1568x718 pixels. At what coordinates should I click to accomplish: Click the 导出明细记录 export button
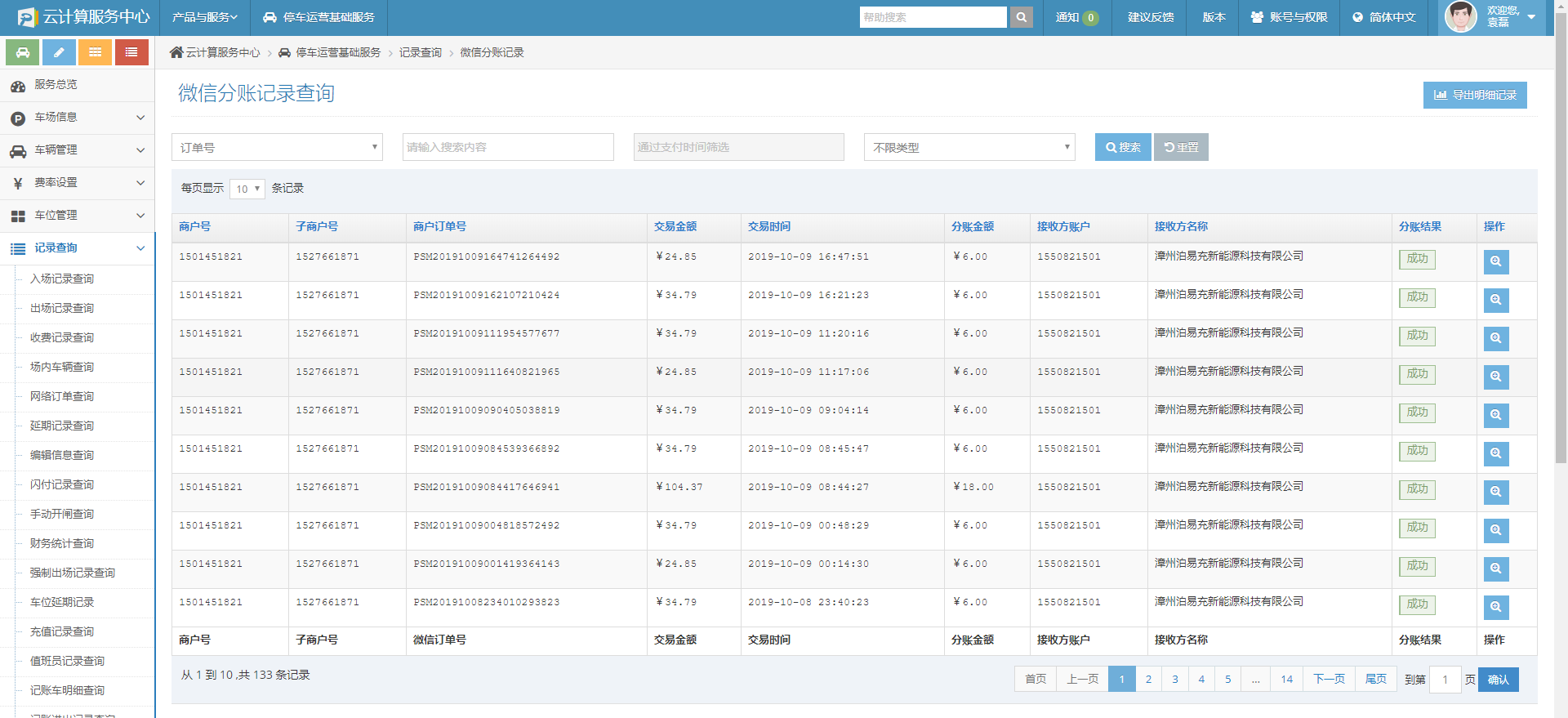[1474, 95]
